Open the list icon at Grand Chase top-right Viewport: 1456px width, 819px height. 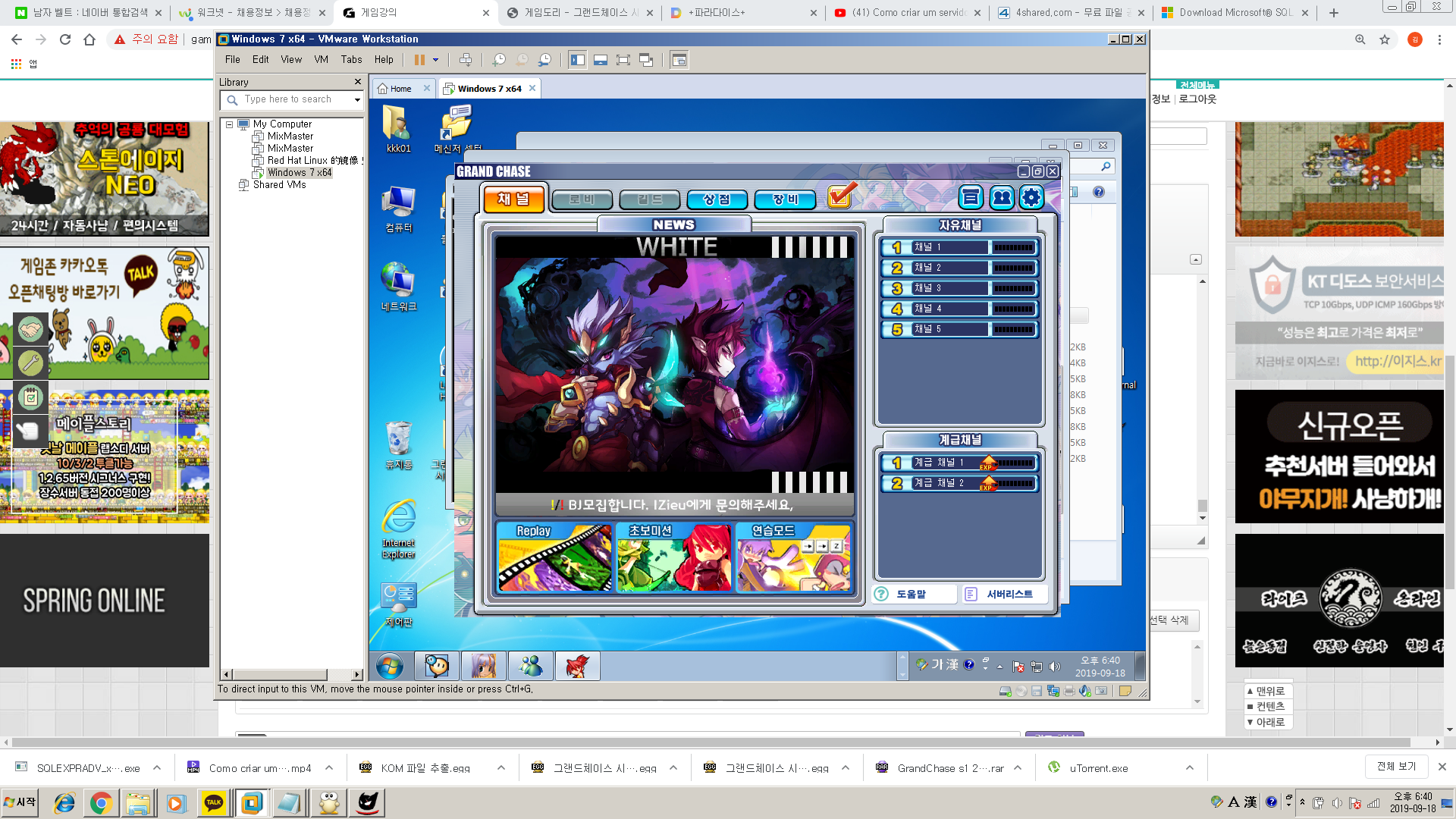tap(971, 198)
